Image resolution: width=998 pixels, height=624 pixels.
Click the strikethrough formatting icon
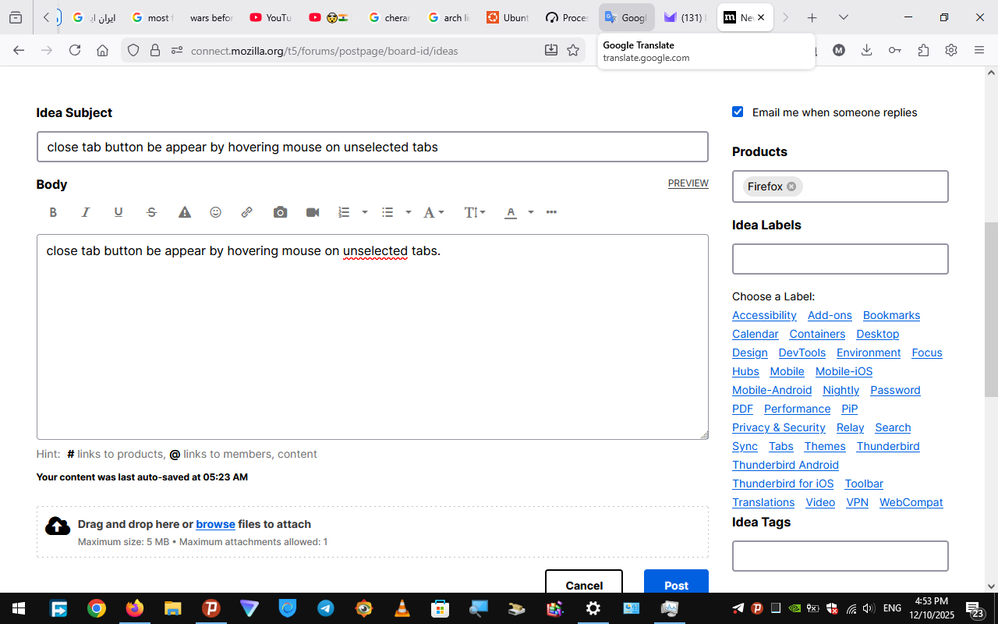[151, 212]
